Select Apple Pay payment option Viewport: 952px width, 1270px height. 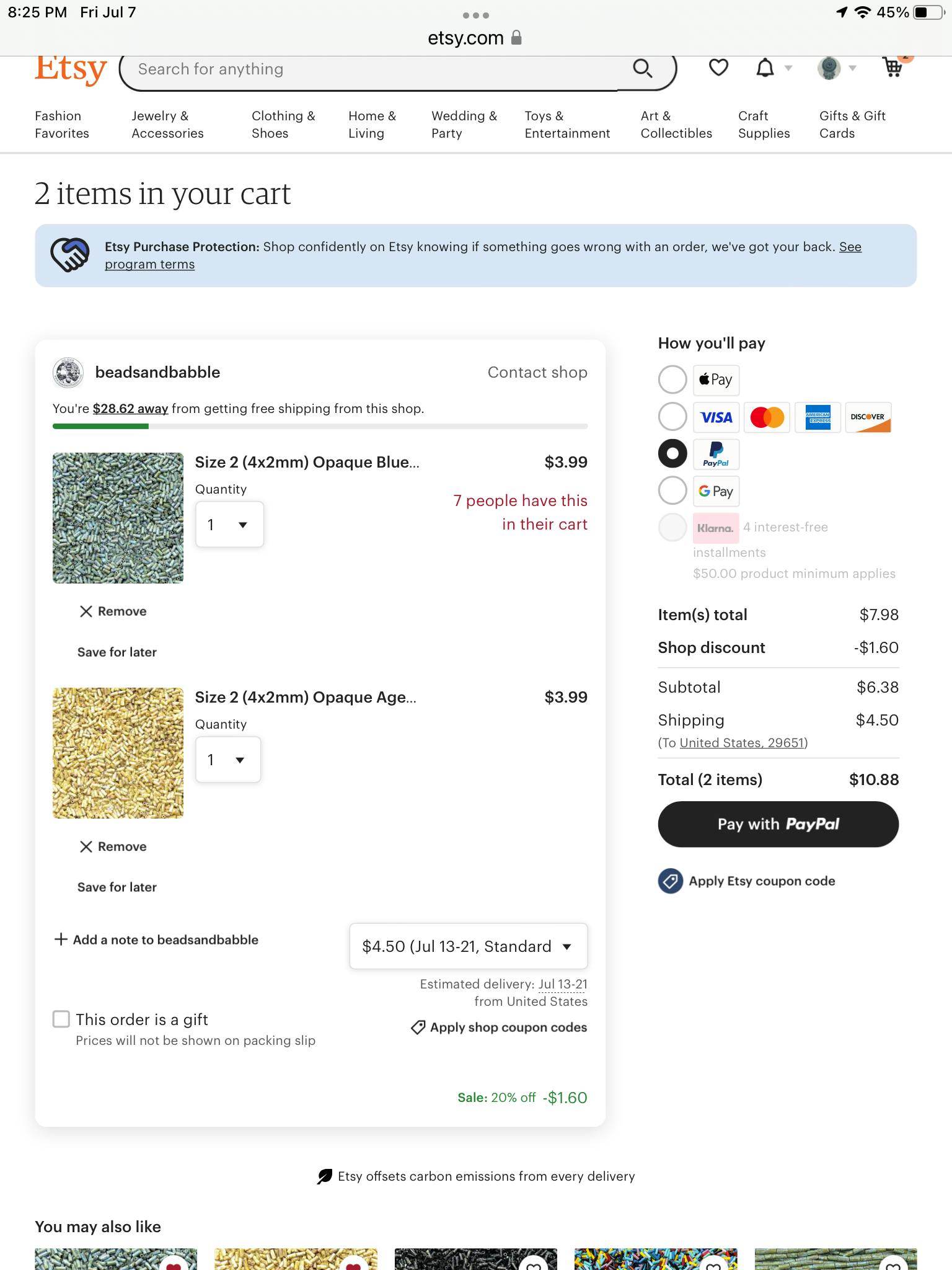coord(672,380)
